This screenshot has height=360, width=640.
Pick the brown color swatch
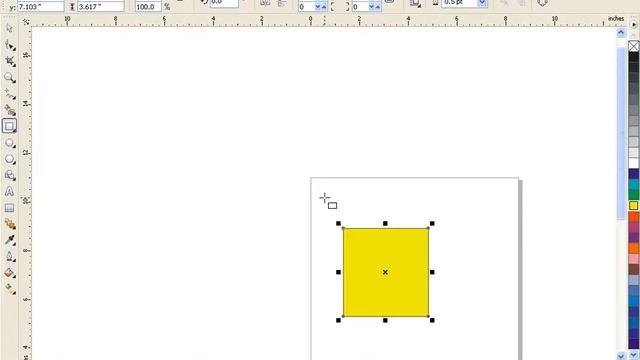(x=633, y=269)
